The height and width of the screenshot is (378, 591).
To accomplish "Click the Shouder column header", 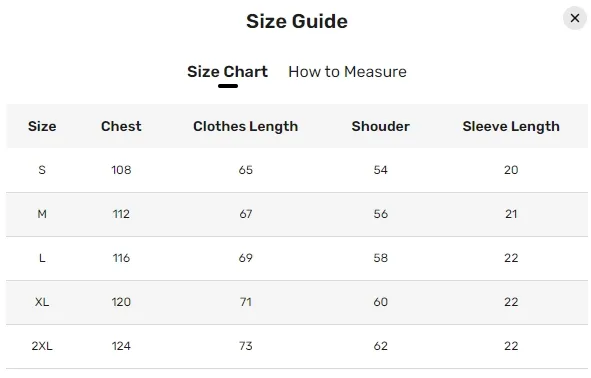I will [x=380, y=126].
